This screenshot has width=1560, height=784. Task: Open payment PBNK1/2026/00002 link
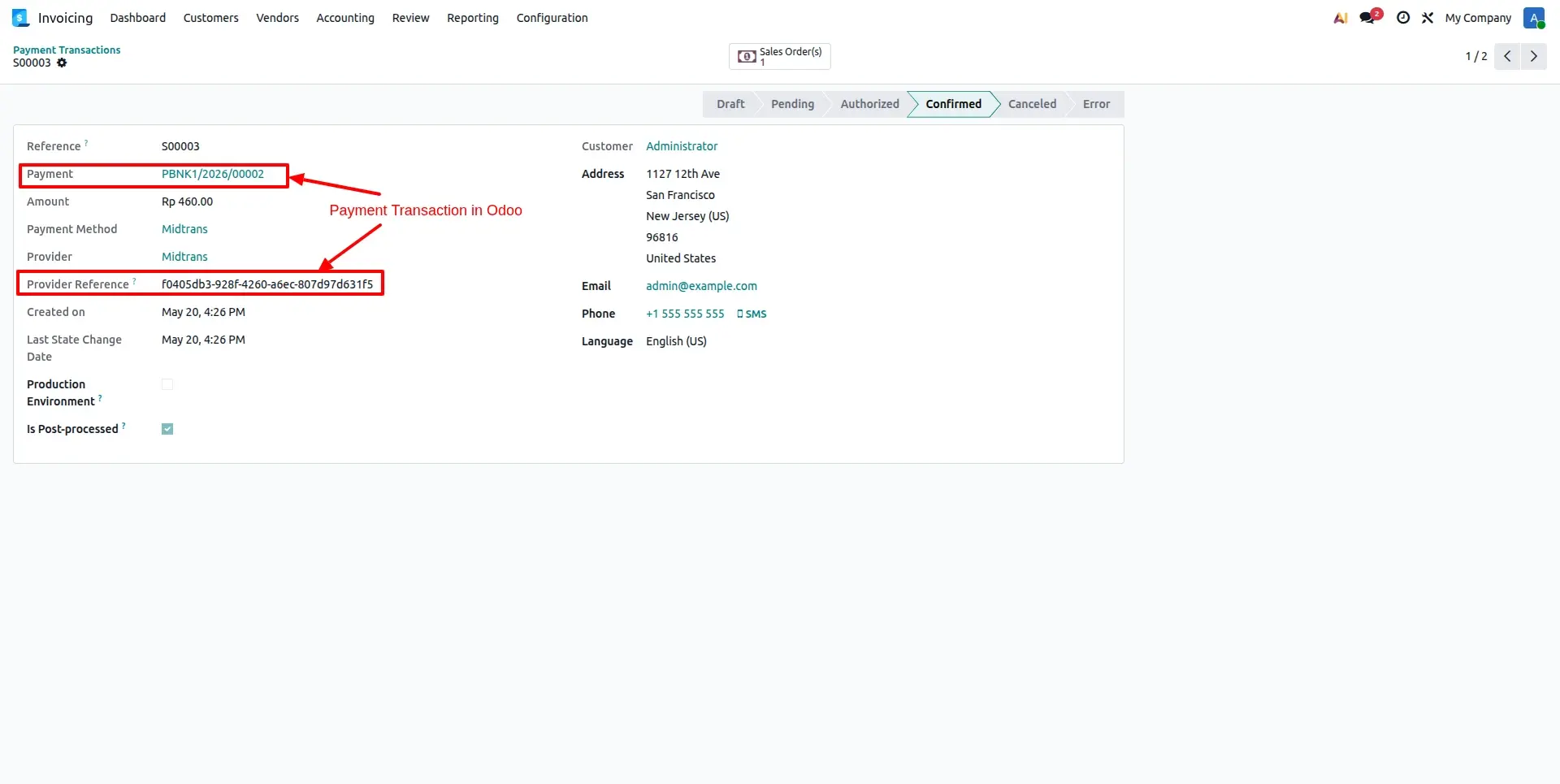click(213, 174)
